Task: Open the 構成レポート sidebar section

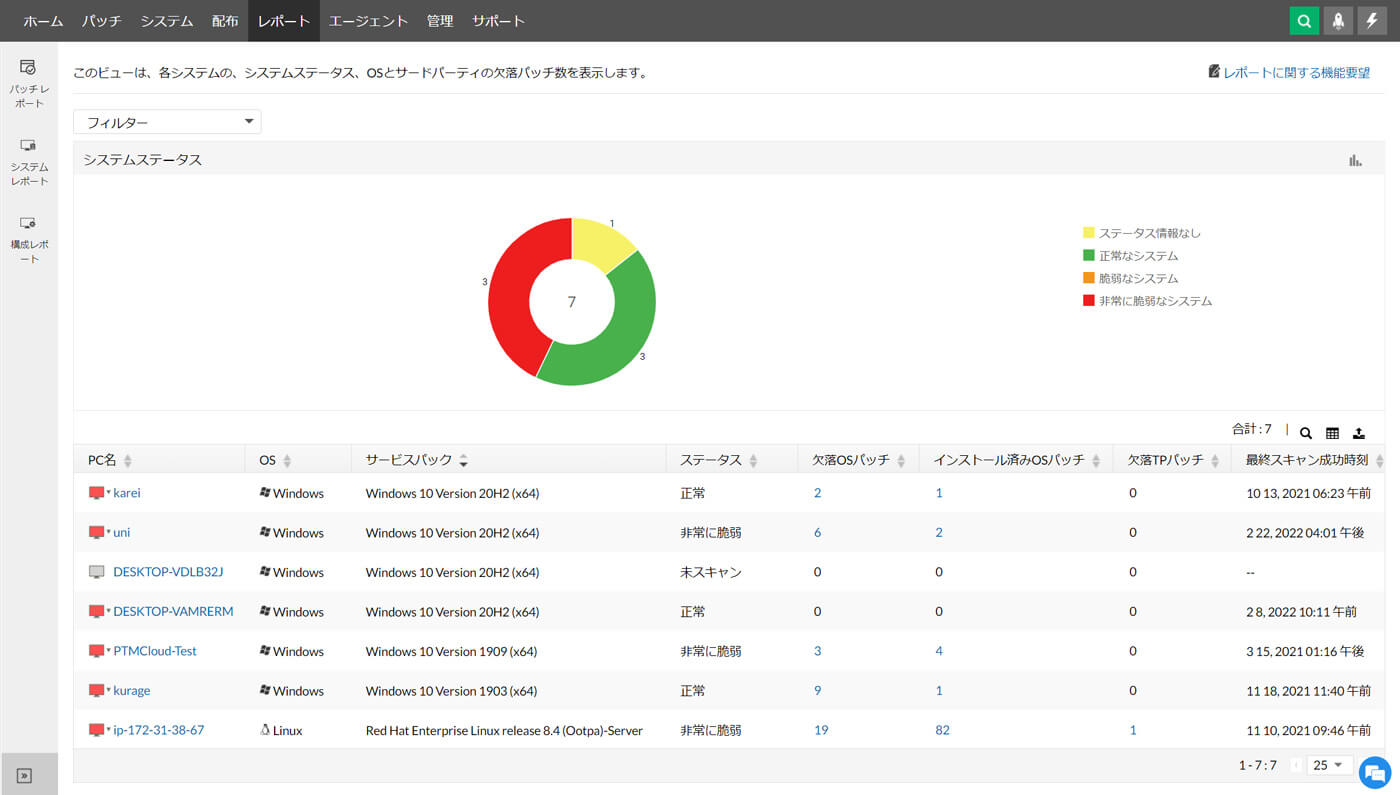Action: coord(28,240)
